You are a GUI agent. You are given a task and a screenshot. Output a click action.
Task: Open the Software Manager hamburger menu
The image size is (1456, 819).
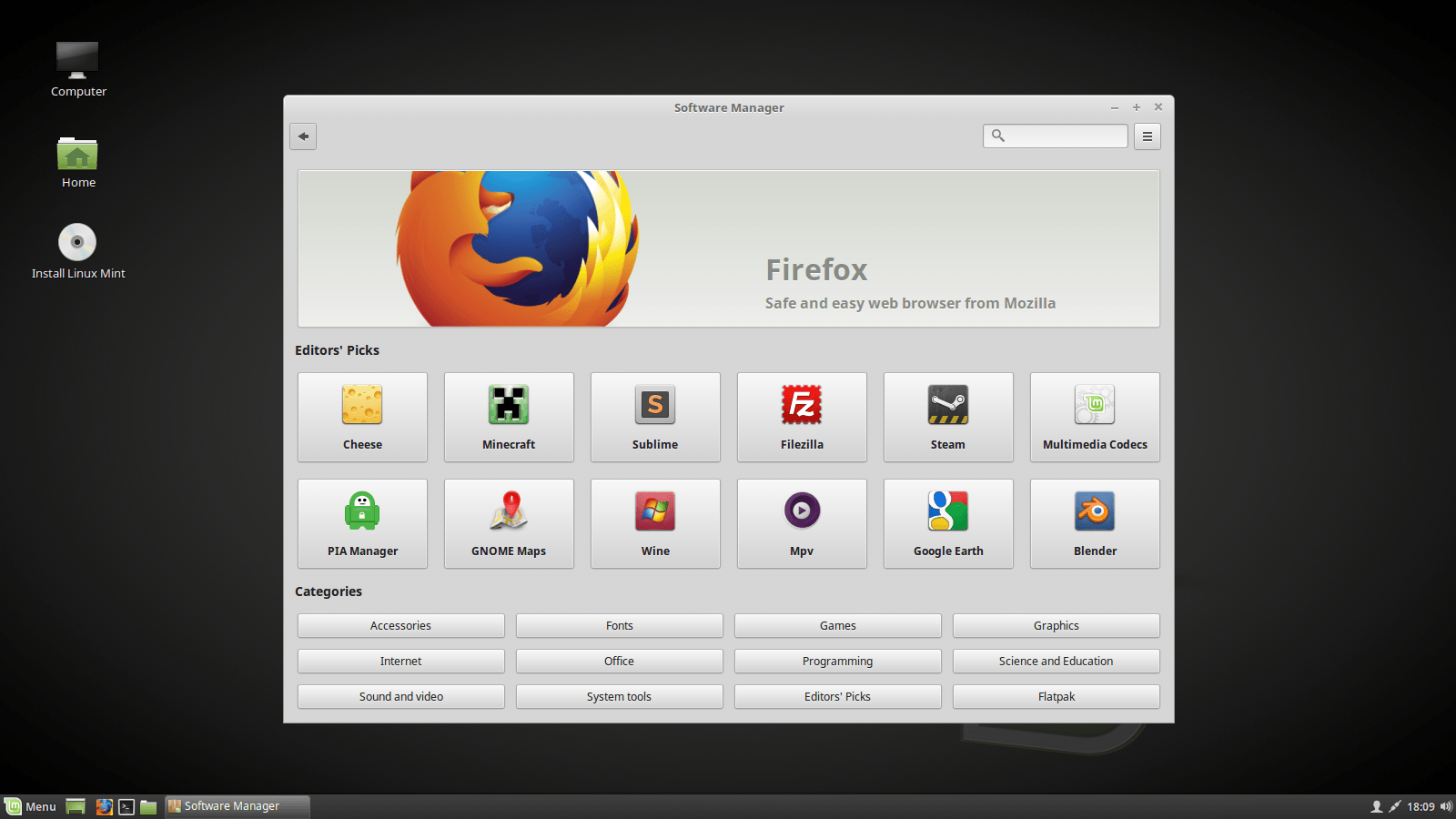tap(1148, 136)
